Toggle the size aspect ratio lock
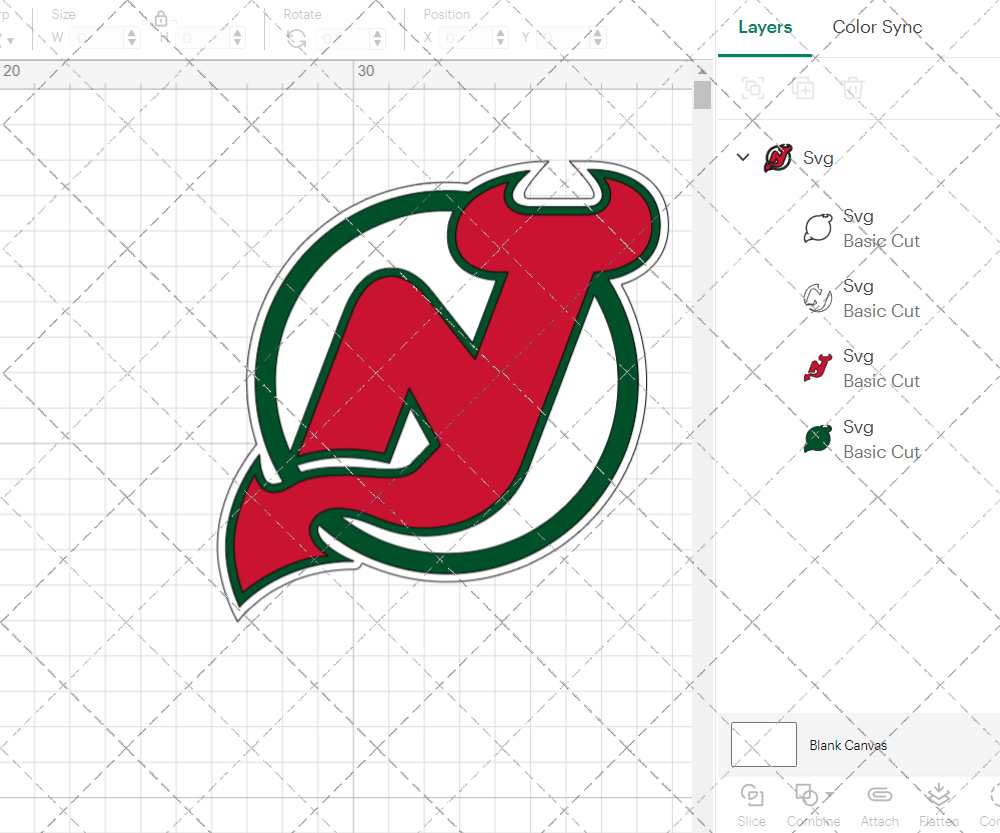This screenshot has height=833, width=1000. click(161, 18)
